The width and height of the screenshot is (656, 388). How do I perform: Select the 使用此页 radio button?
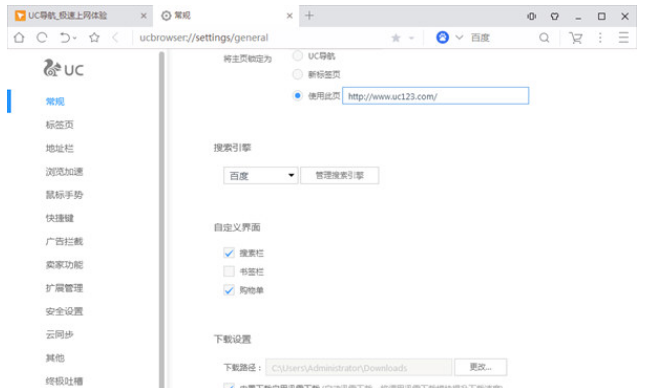point(297,96)
